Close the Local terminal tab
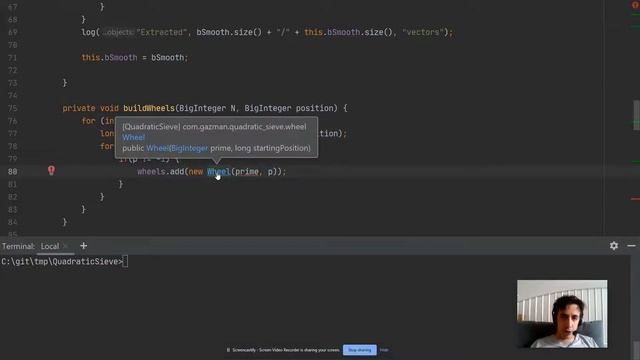 [65, 246]
